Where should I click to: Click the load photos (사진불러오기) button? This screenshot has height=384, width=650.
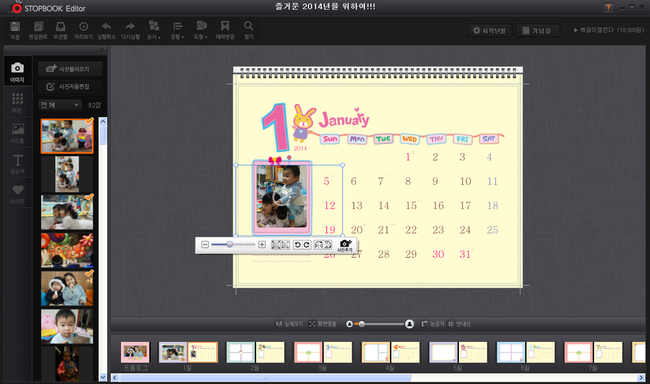tap(70, 69)
